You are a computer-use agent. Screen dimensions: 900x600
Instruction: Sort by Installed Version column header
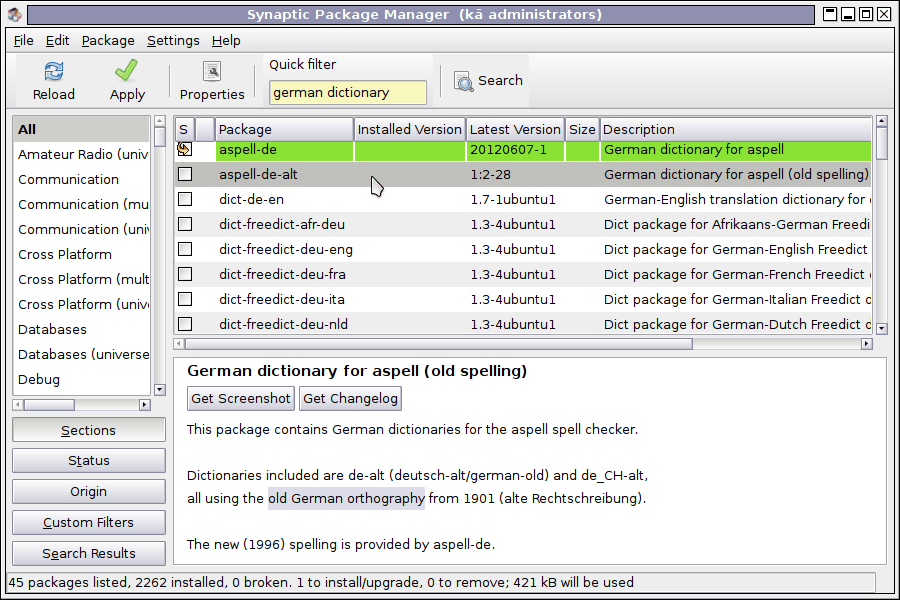(x=409, y=129)
